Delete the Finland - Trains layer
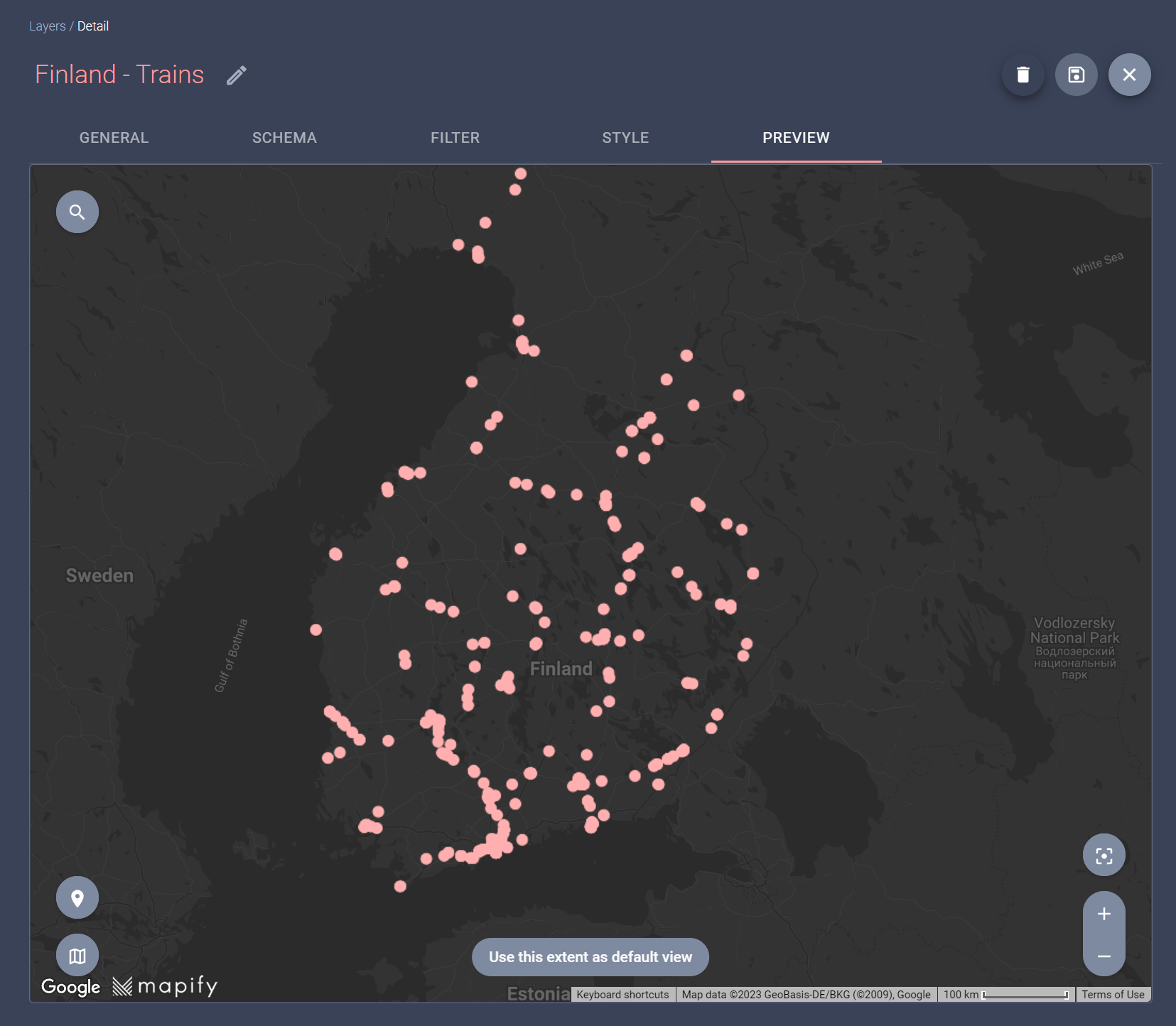 (1023, 75)
